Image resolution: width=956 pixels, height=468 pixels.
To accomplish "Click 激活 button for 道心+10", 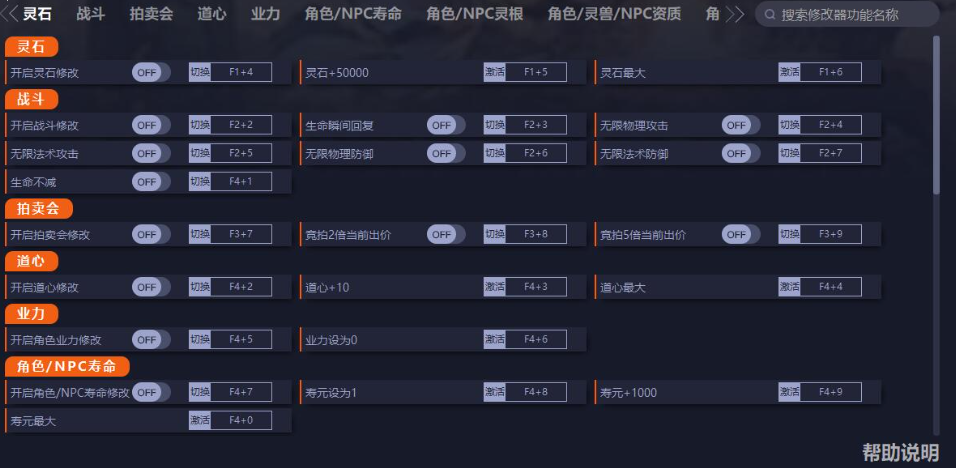I will point(494,287).
